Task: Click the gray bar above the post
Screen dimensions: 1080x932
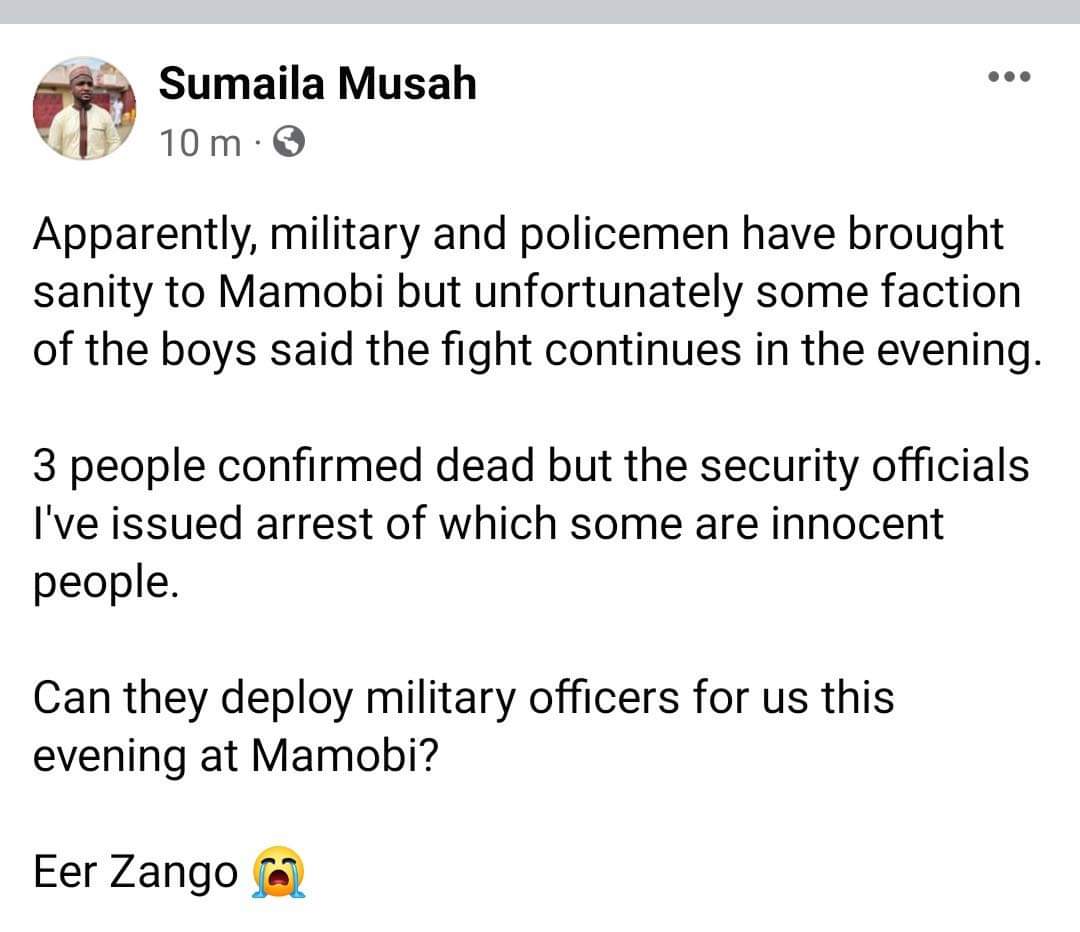Action: (x=540, y=12)
